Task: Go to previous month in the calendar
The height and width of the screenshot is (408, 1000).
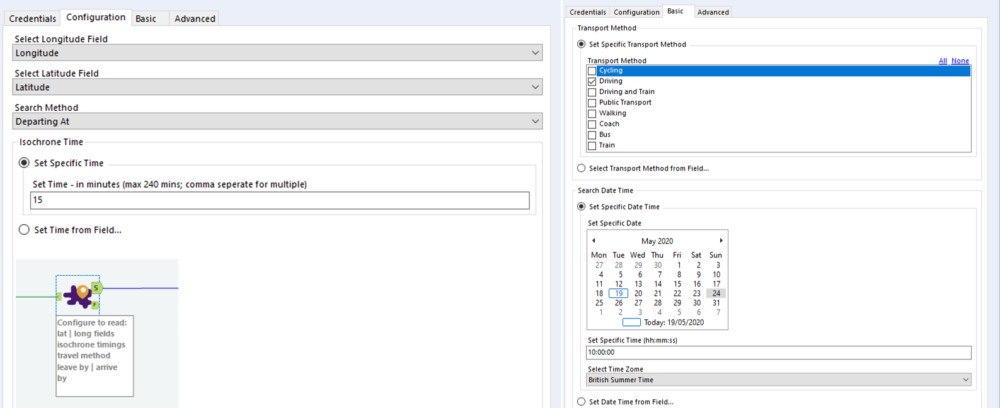Action: coord(593,240)
